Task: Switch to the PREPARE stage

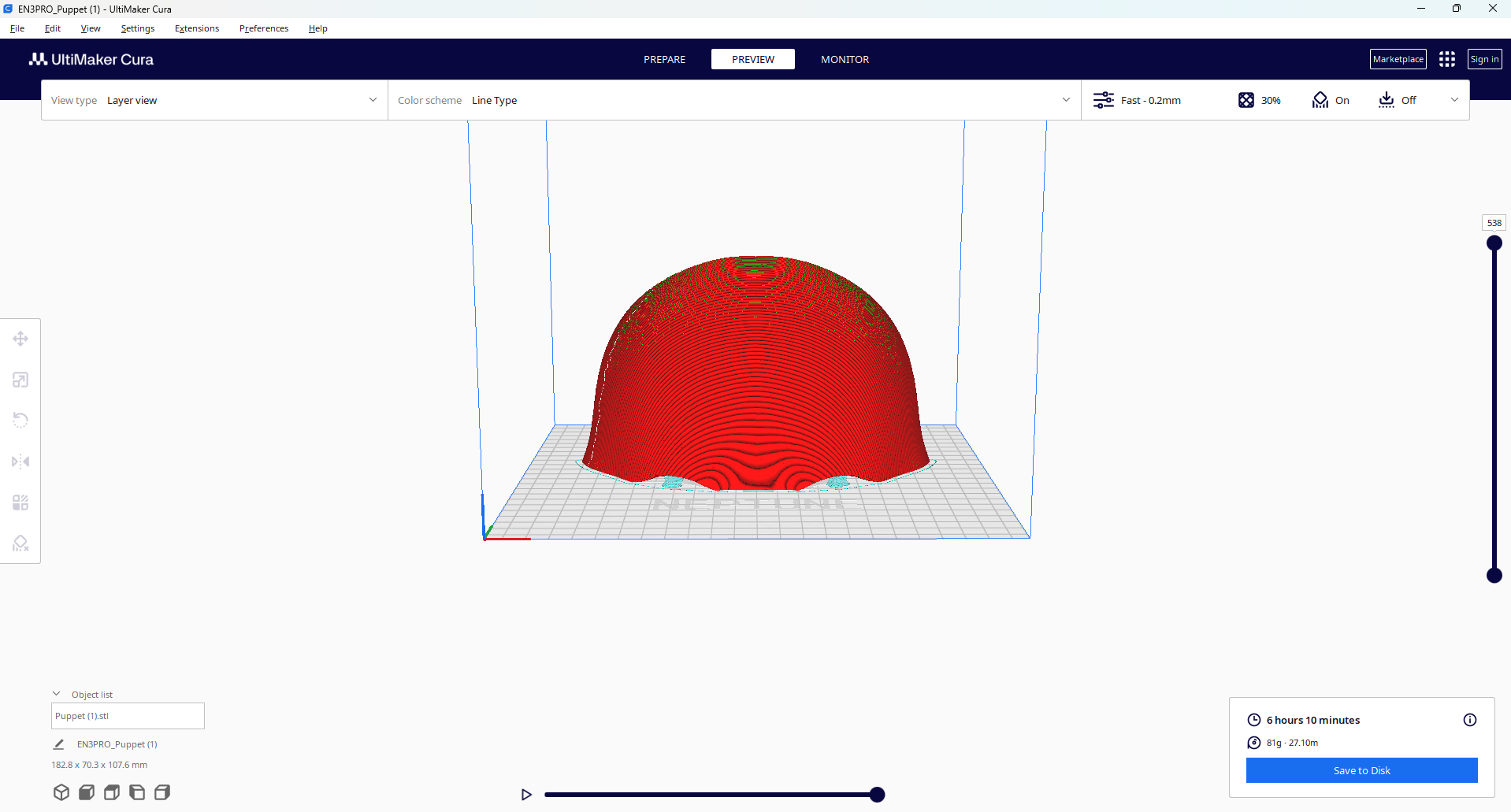Action: click(x=664, y=59)
